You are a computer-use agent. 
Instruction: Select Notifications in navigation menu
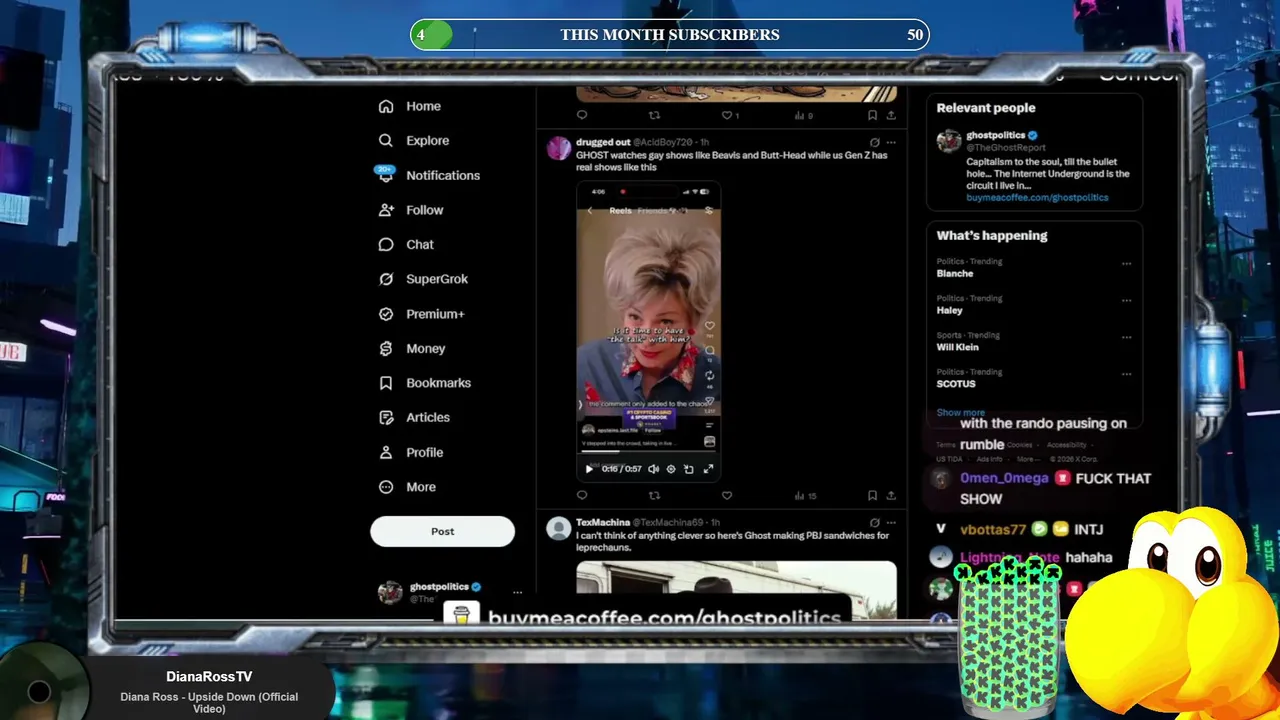coord(443,175)
